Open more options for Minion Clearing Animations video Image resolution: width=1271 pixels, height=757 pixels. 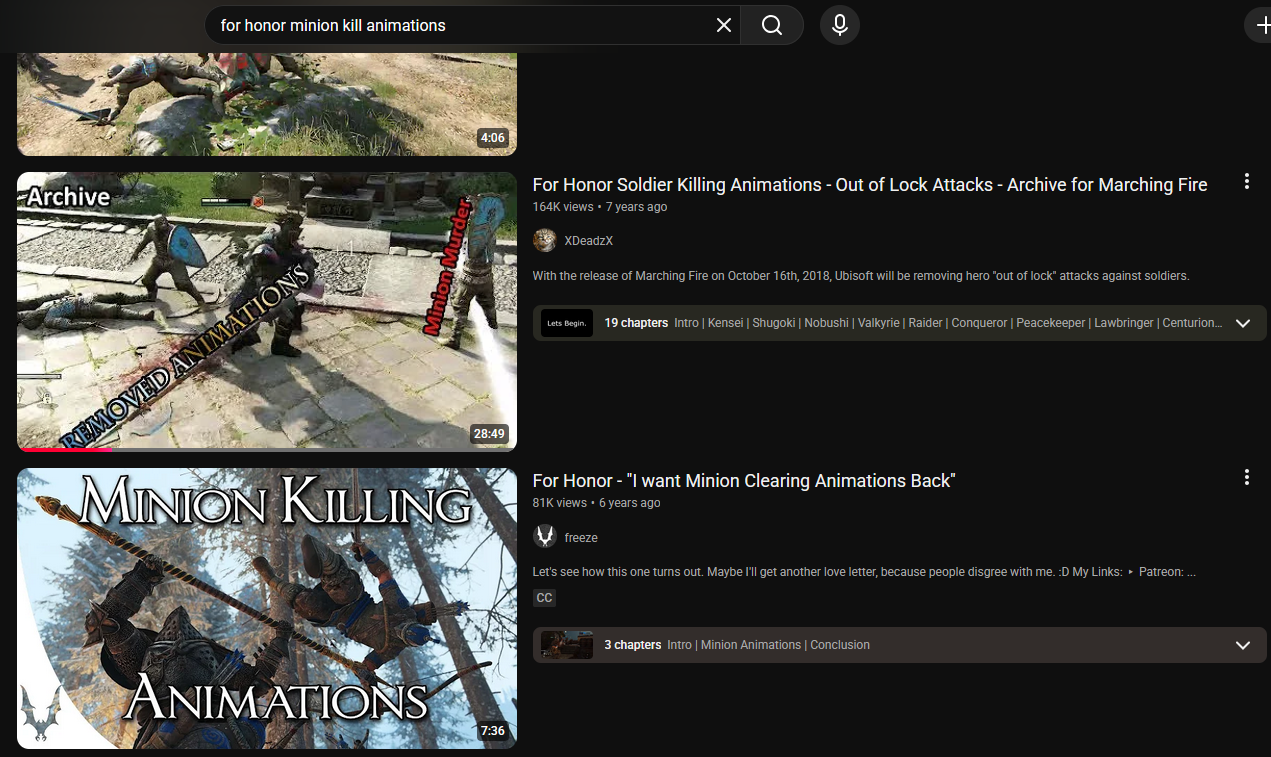point(1246,477)
